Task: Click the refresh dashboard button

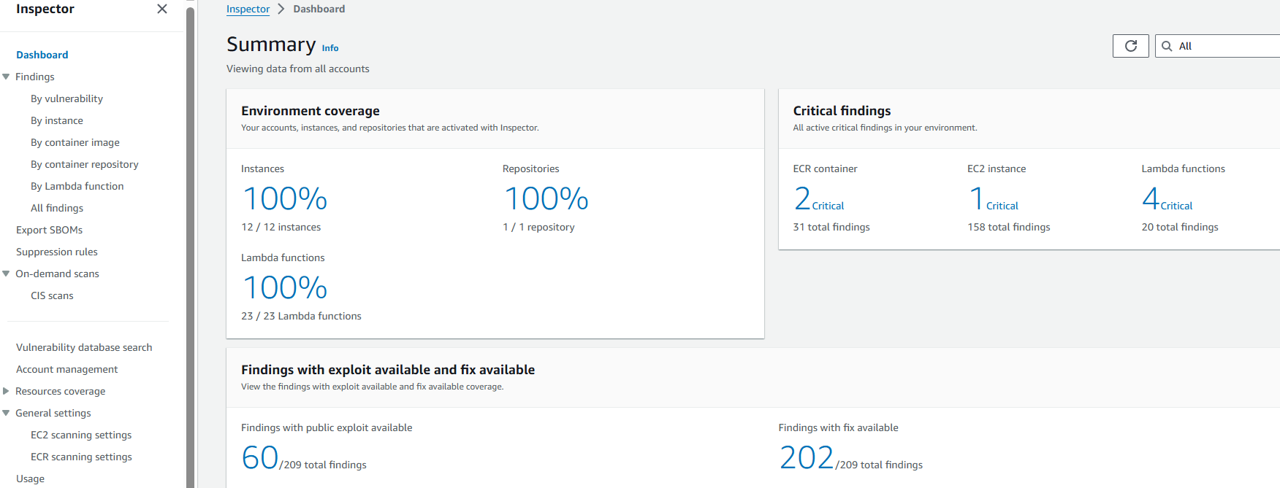Action: click(x=1130, y=46)
